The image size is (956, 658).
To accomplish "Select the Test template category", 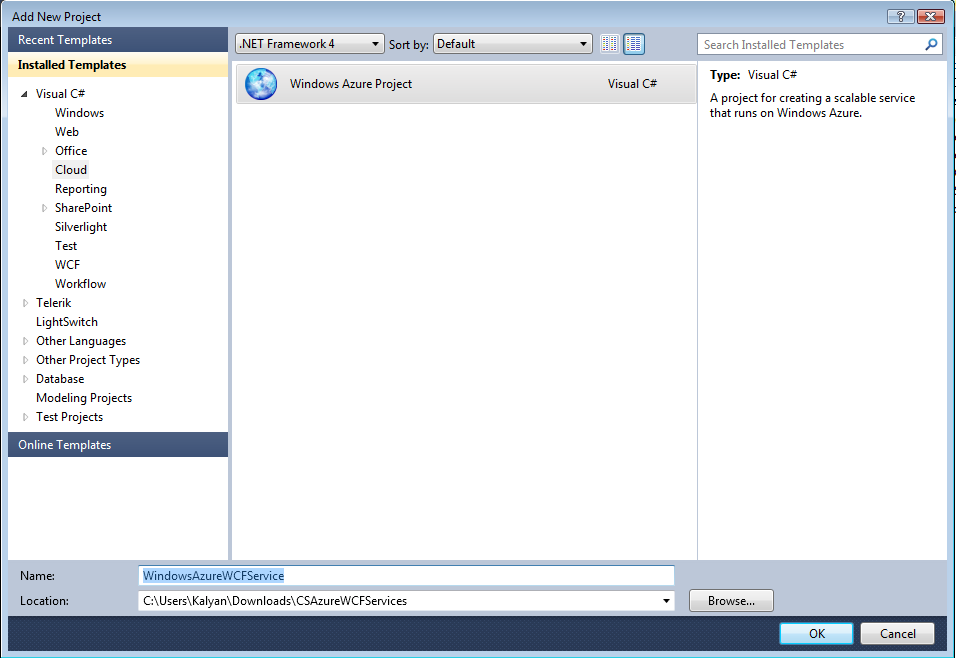I will [66, 246].
